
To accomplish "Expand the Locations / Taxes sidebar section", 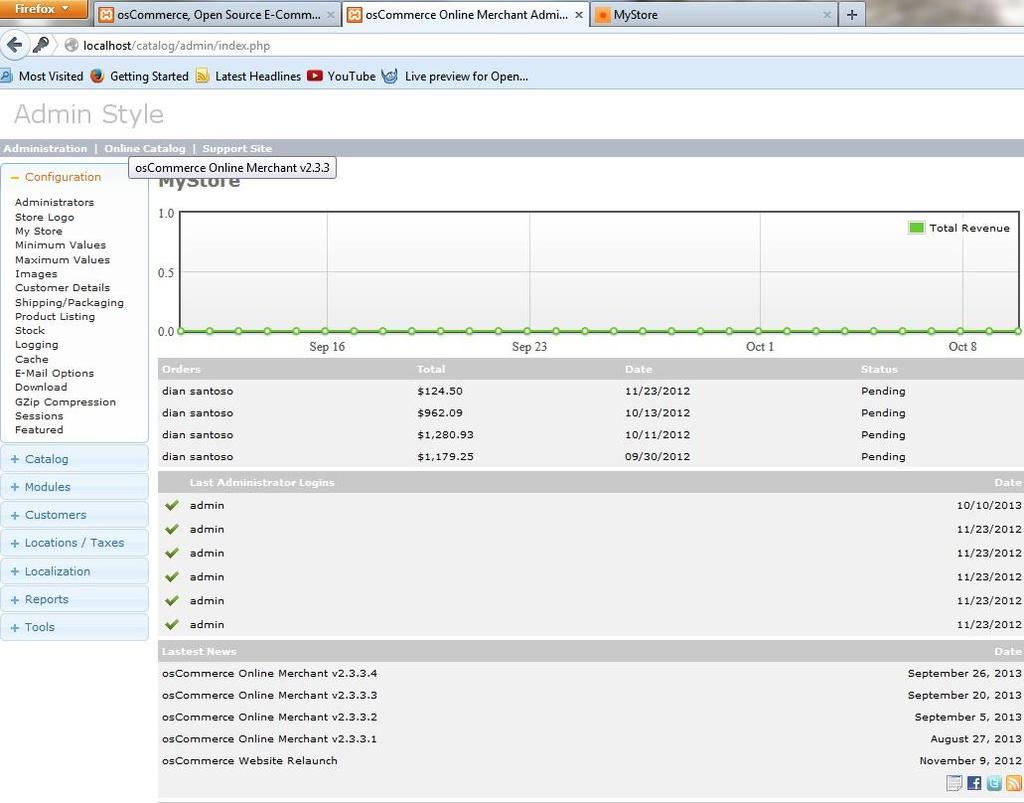I will tap(74, 543).
